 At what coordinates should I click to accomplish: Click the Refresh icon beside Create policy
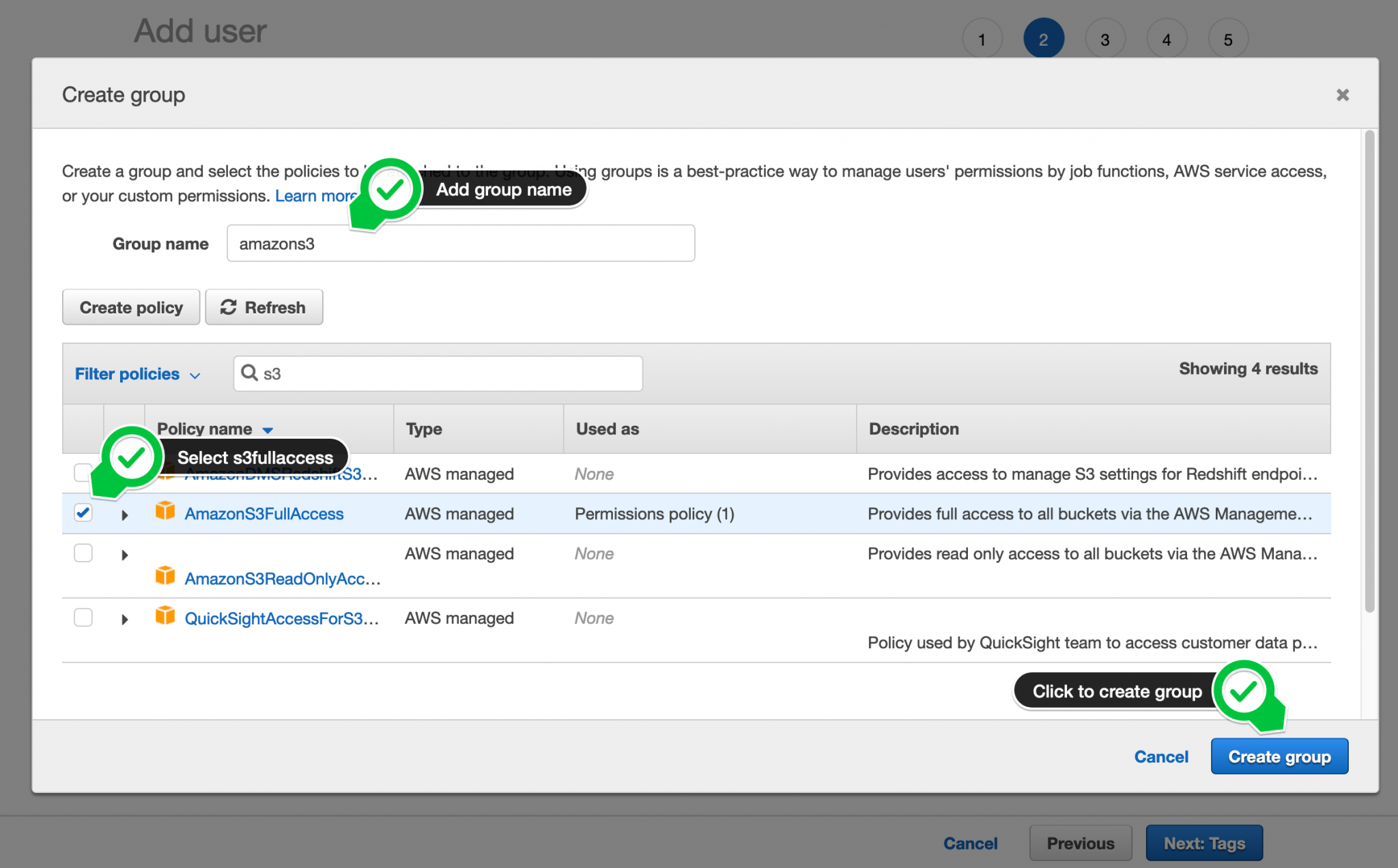click(228, 307)
